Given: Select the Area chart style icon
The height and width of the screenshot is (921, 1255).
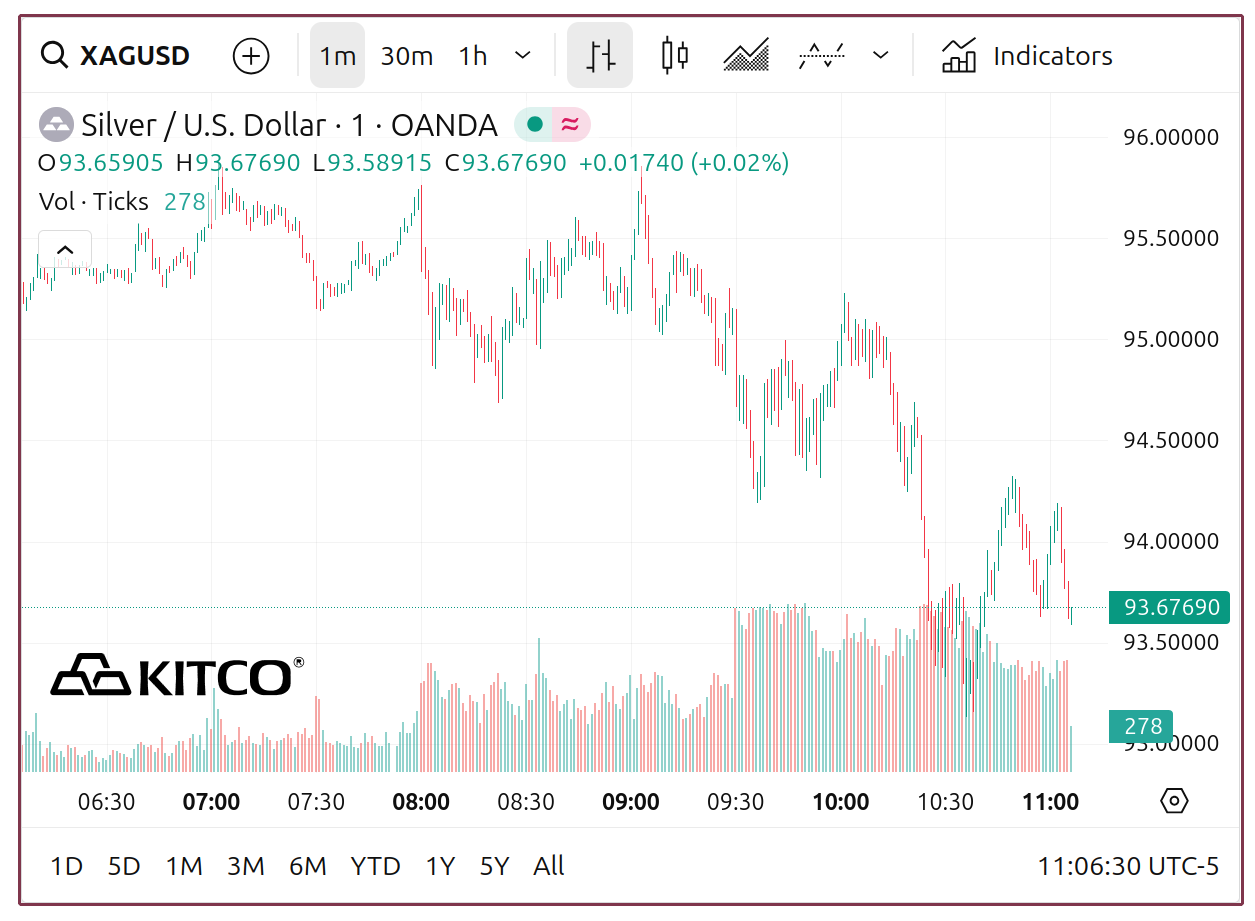Looking at the screenshot, I should [746, 56].
